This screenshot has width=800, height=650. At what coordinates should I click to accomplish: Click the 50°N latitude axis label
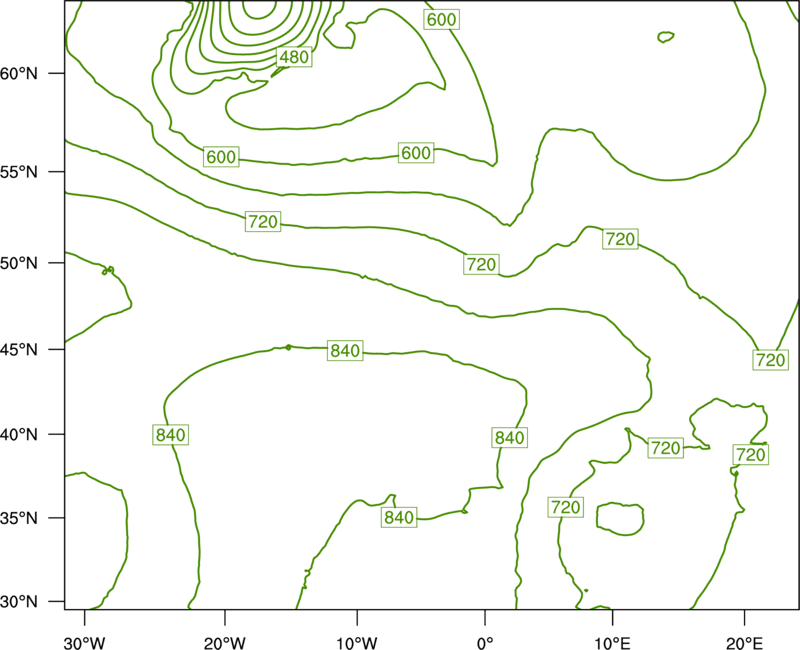click(19, 263)
